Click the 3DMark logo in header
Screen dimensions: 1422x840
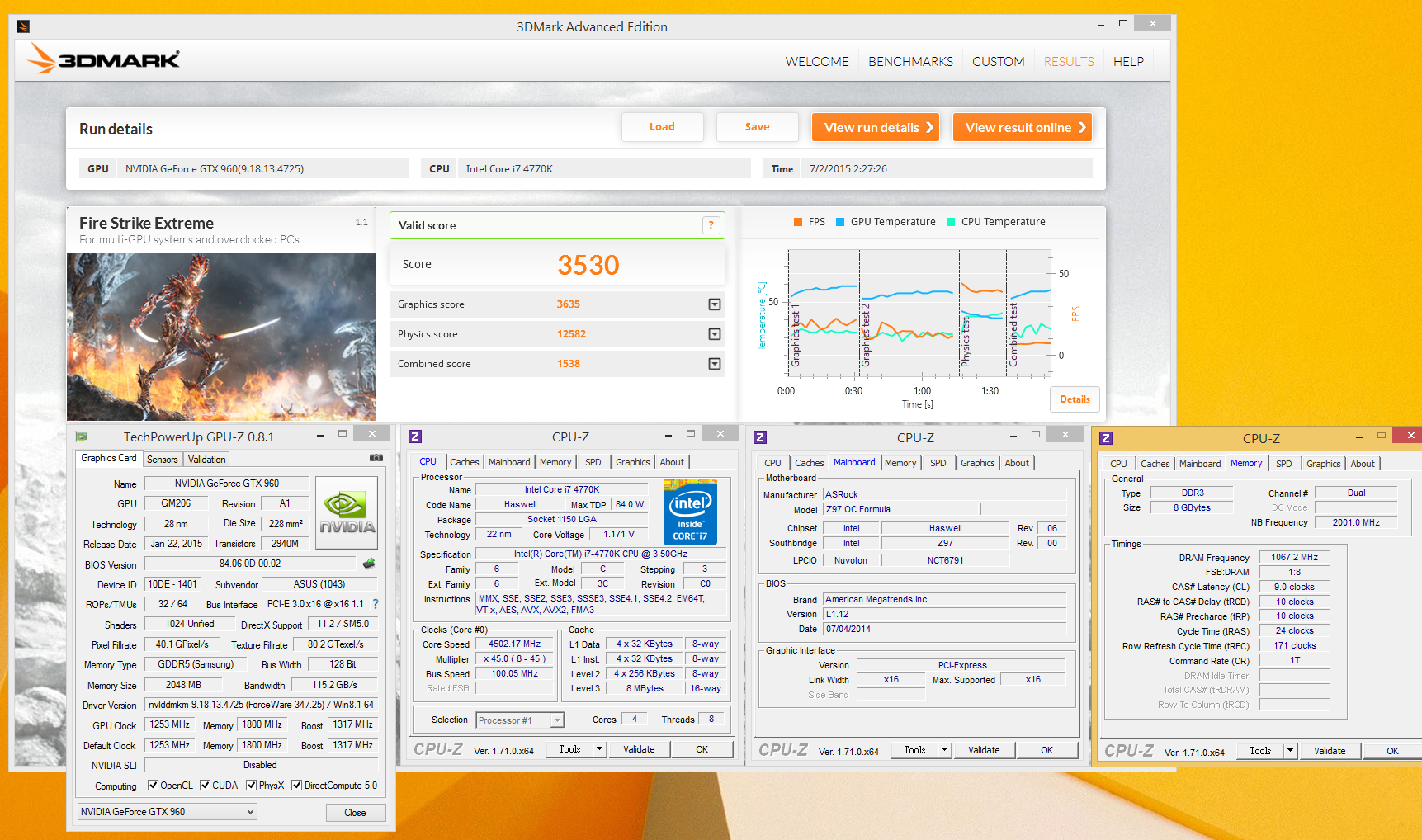pyautogui.click(x=102, y=59)
